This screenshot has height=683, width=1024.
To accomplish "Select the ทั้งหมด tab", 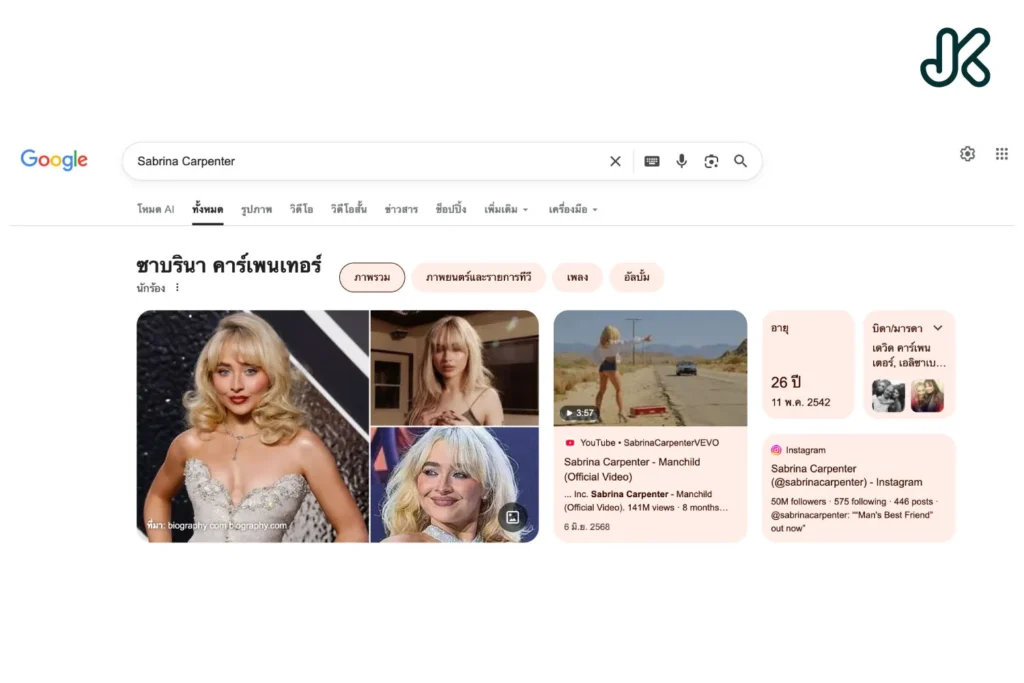I will 208,210.
